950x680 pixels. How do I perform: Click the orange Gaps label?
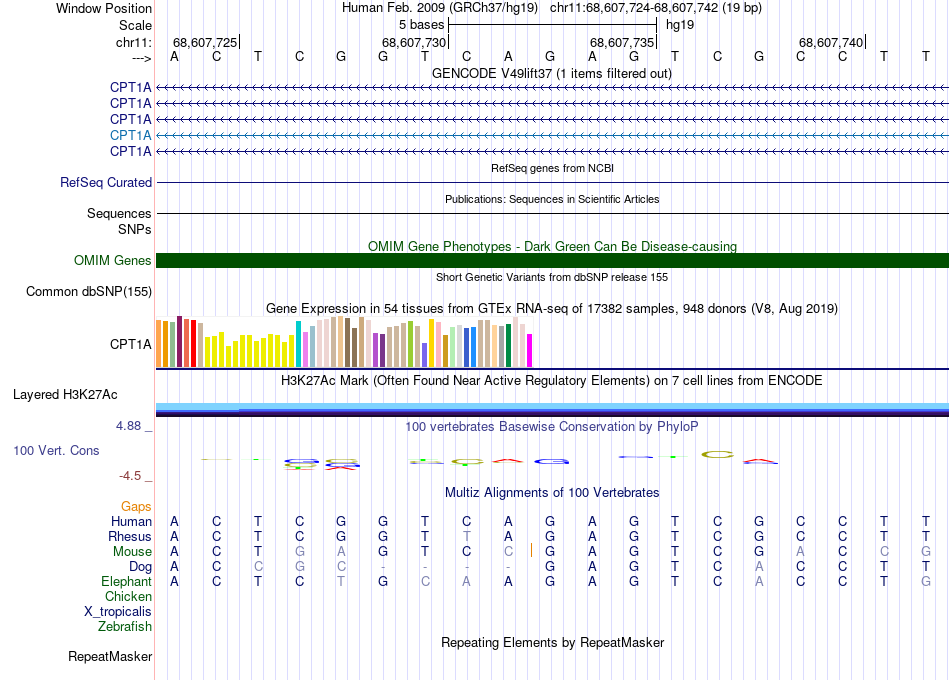[x=136, y=507]
